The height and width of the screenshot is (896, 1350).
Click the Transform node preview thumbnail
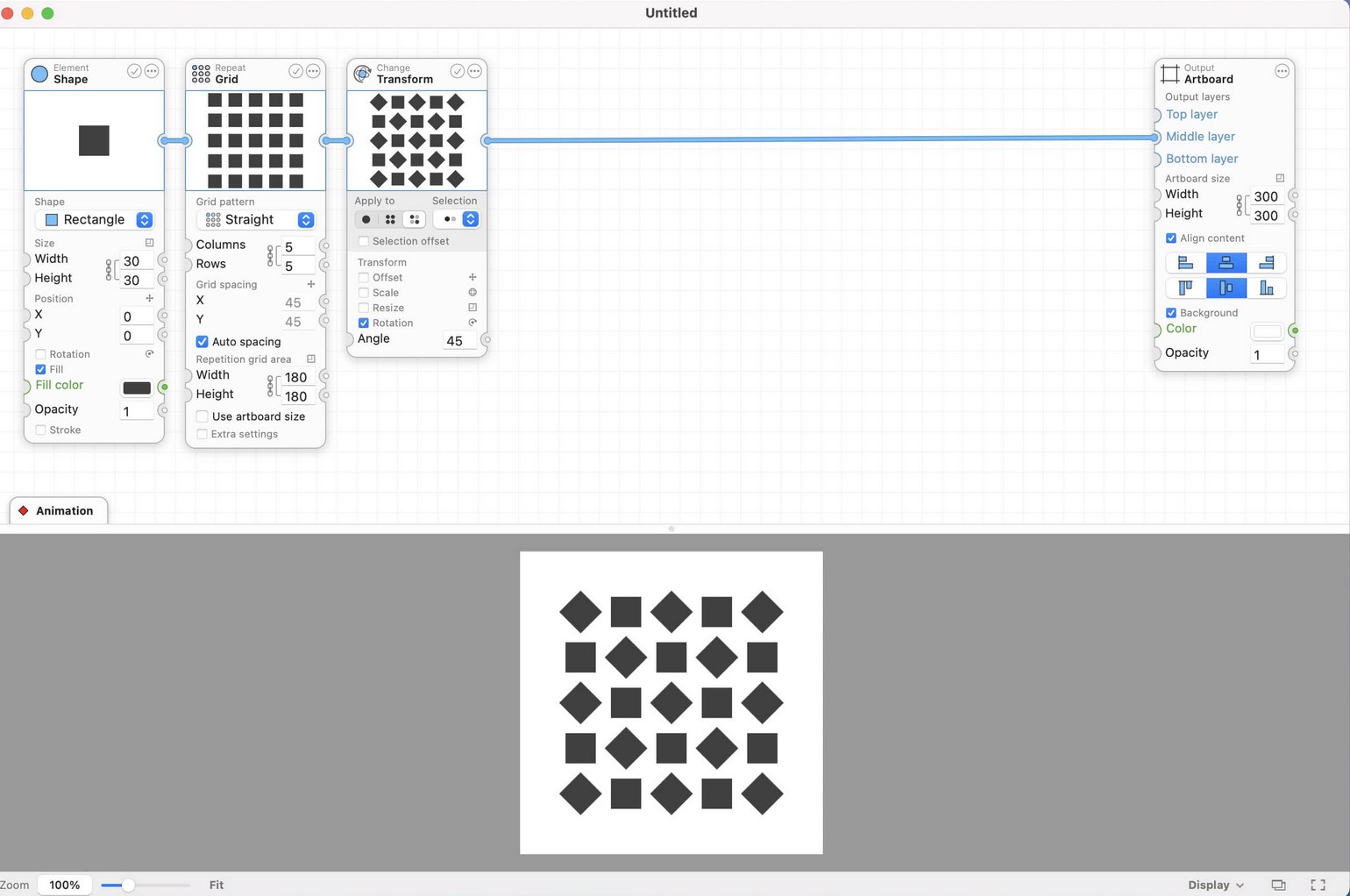[x=416, y=140]
